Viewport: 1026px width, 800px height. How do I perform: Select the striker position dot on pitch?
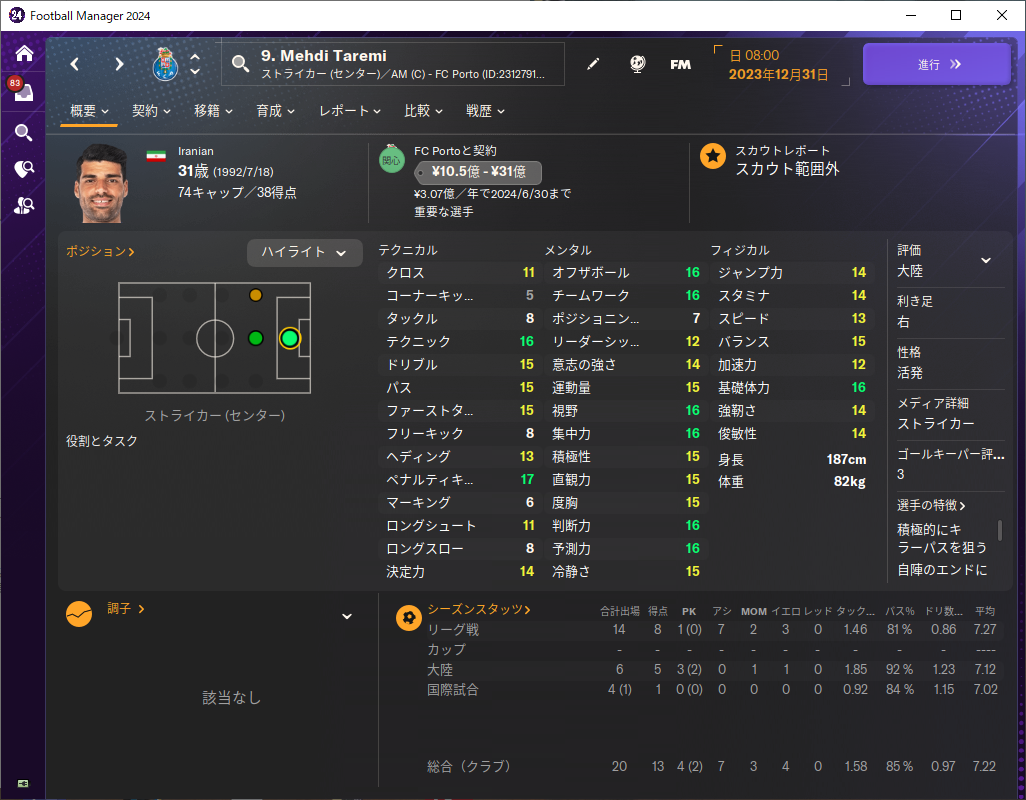click(289, 338)
